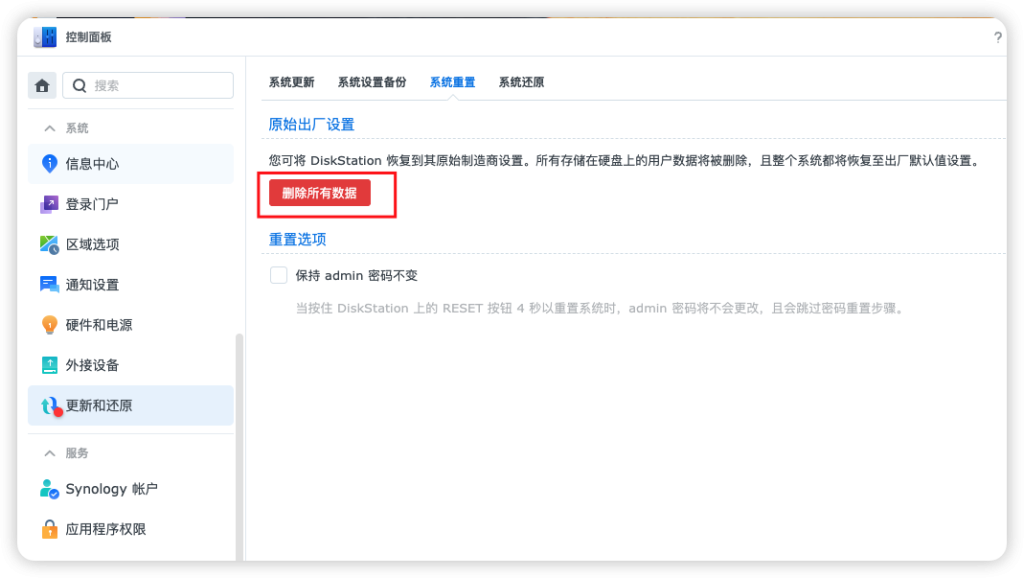Select 更新和还原 in sidebar
Screen dimensions: 1024x578
(131, 406)
